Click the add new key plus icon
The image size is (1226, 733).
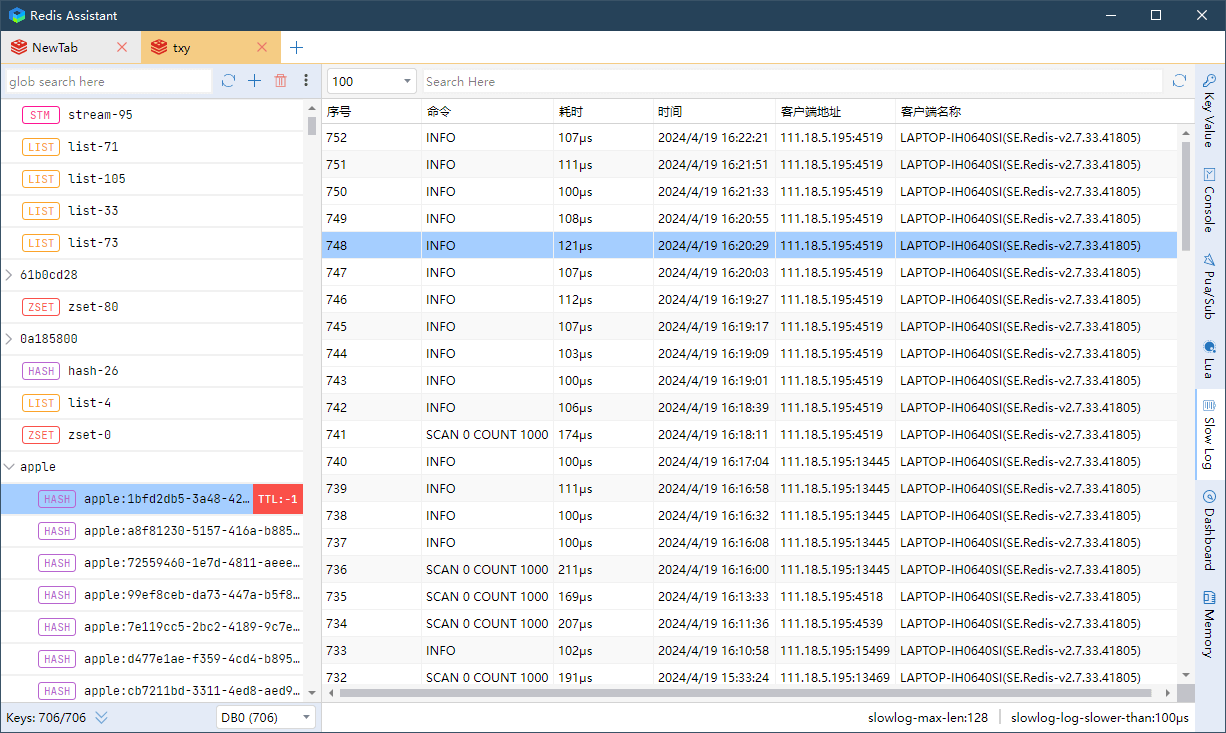click(254, 81)
